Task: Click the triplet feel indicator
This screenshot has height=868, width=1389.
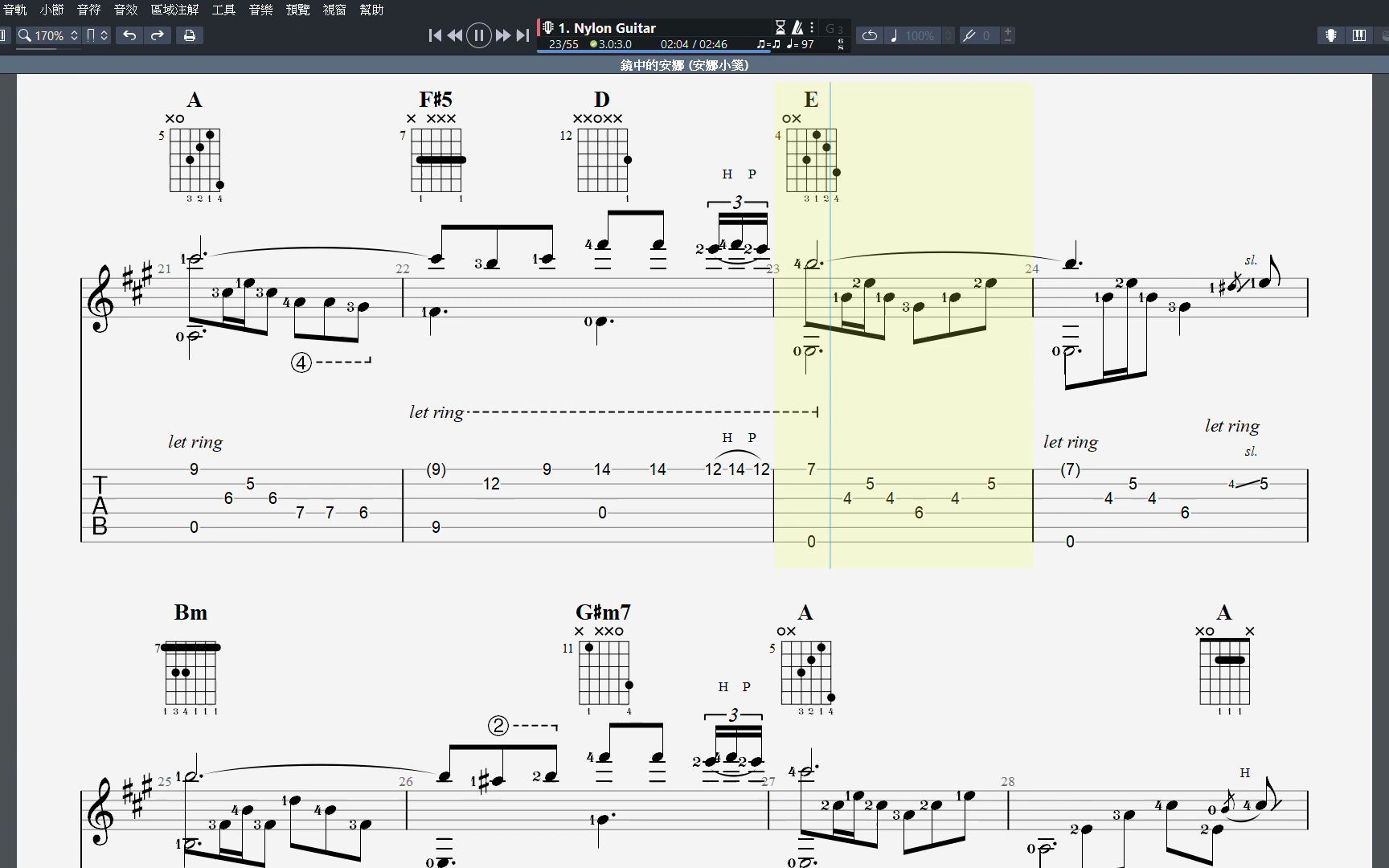Action: coord(768,44)
